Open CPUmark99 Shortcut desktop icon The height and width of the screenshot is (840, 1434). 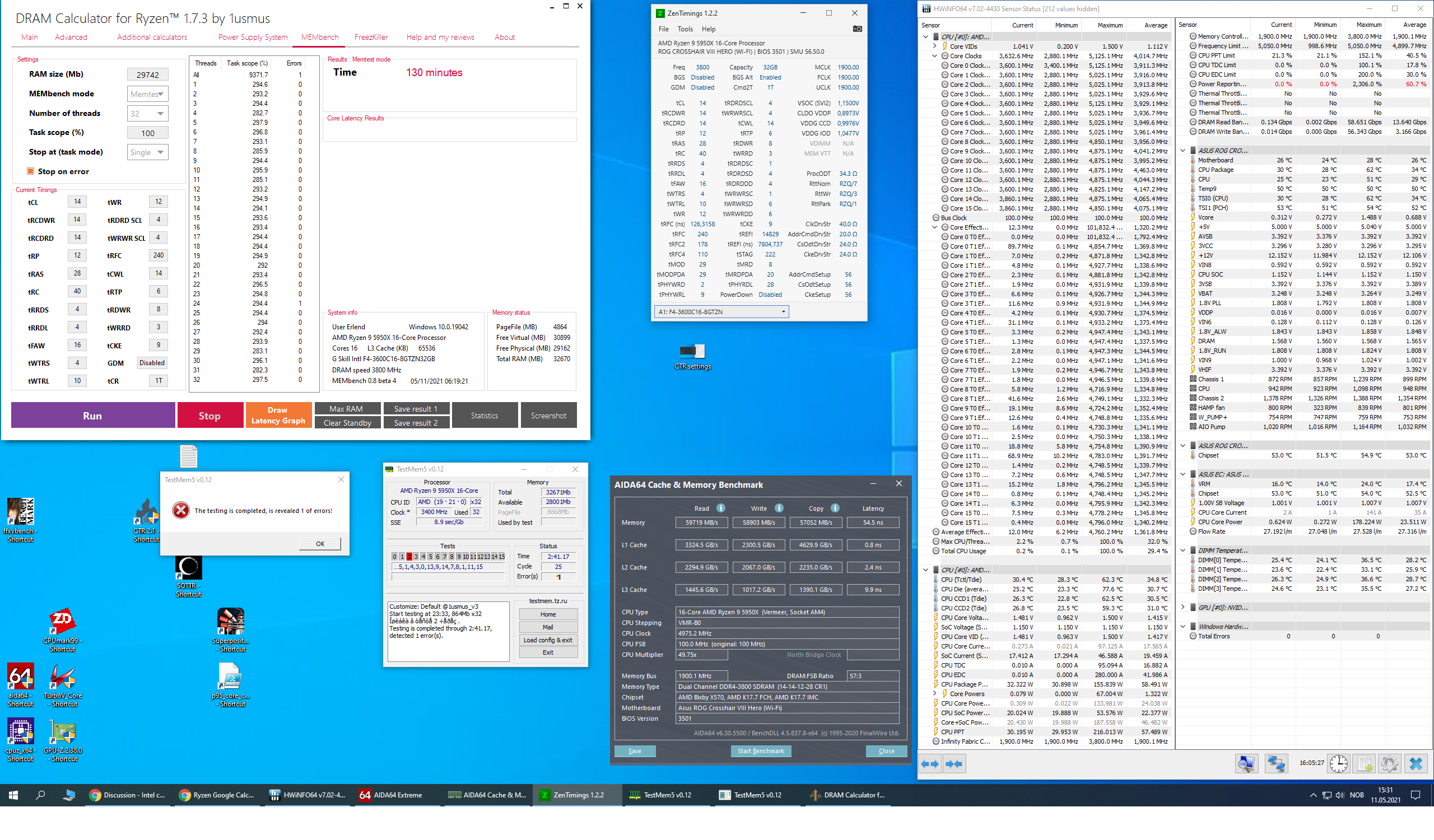point(62,629)
